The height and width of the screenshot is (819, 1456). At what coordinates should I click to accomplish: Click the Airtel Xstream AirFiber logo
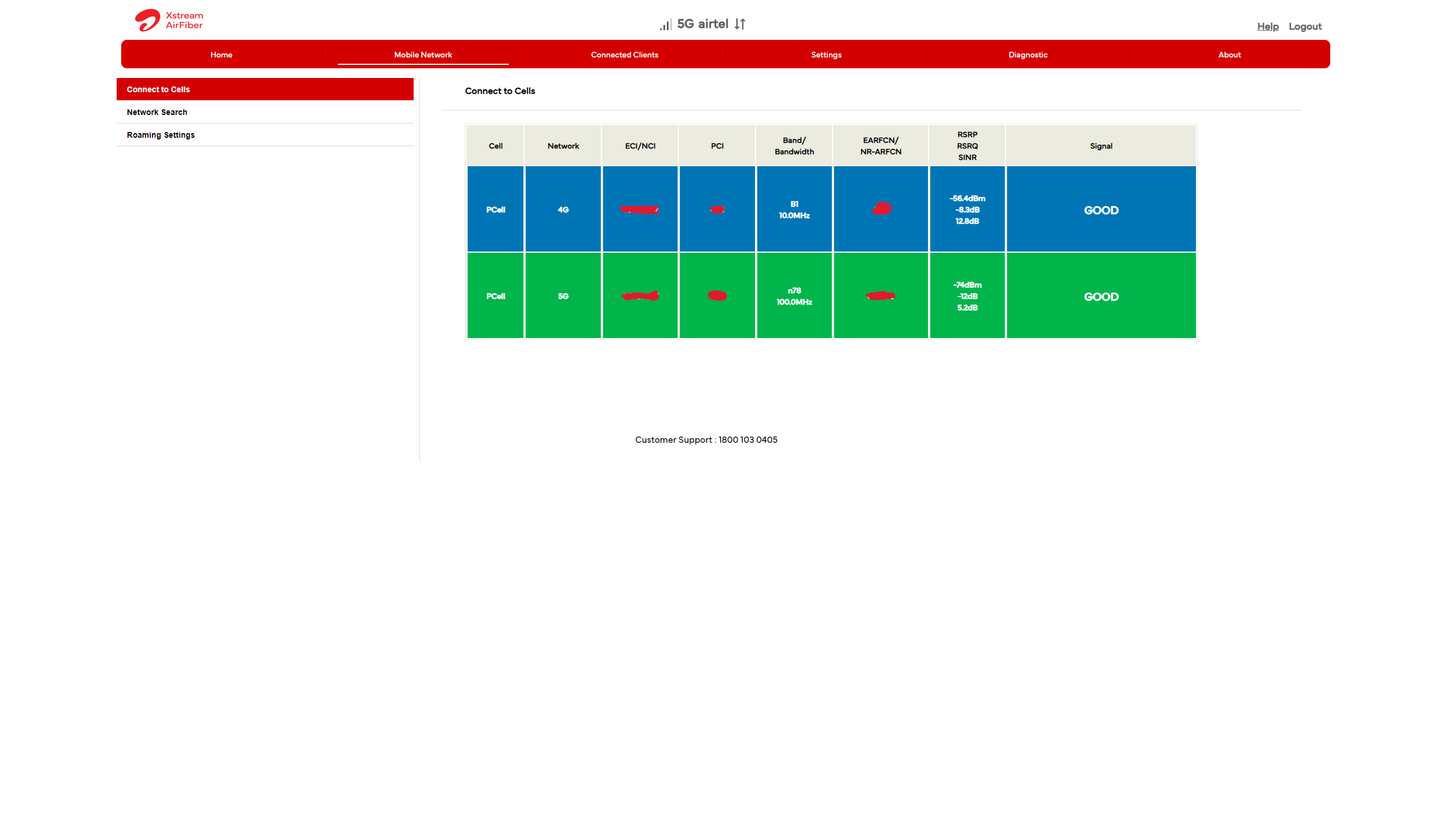(x=169, y=20)
